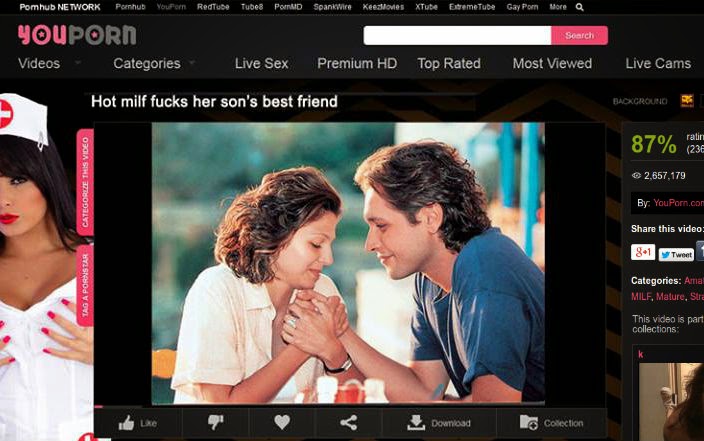This screenshot has height=441, width=704.
Task: Open the Most Viewed page
Action: click(552, 63)
